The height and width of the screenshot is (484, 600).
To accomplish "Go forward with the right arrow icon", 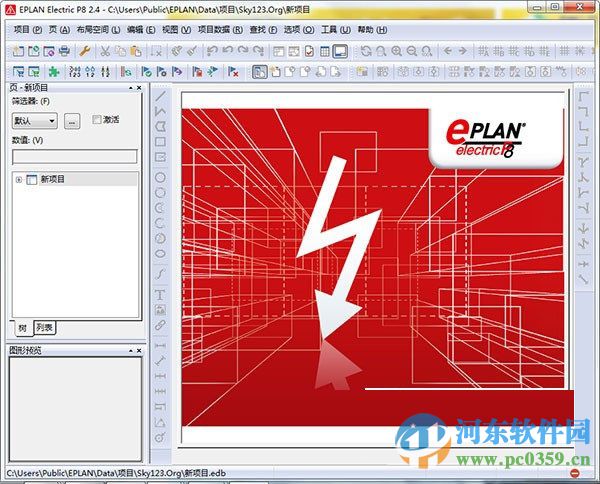I will tap(463, 51).
